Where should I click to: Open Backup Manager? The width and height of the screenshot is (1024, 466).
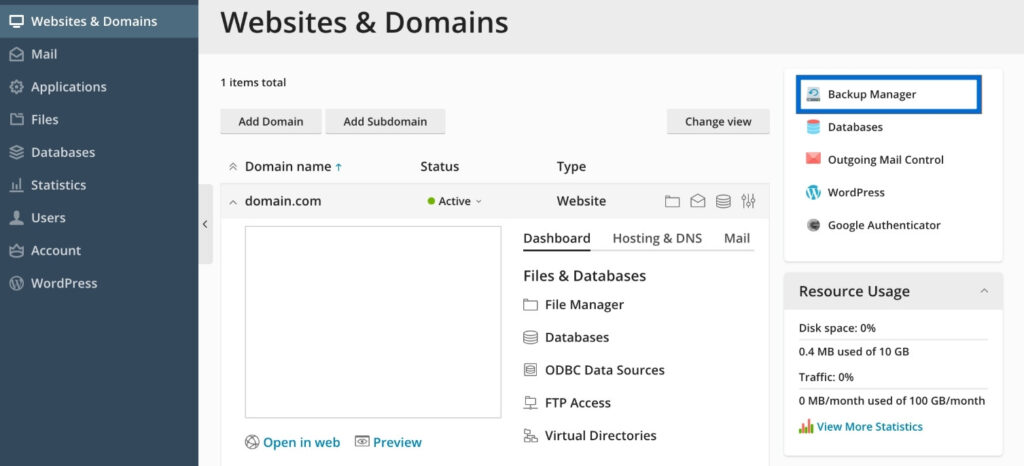click(x=888, y=95)
